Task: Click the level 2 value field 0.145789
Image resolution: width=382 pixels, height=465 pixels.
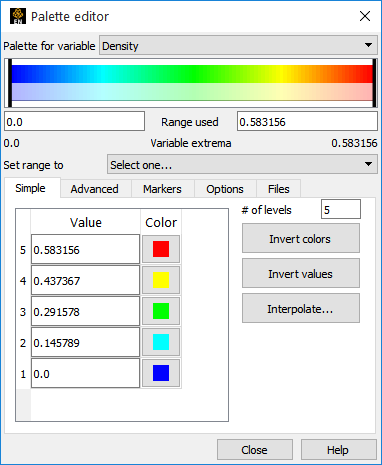Action: pyautogui.click(x=85, y=342)
